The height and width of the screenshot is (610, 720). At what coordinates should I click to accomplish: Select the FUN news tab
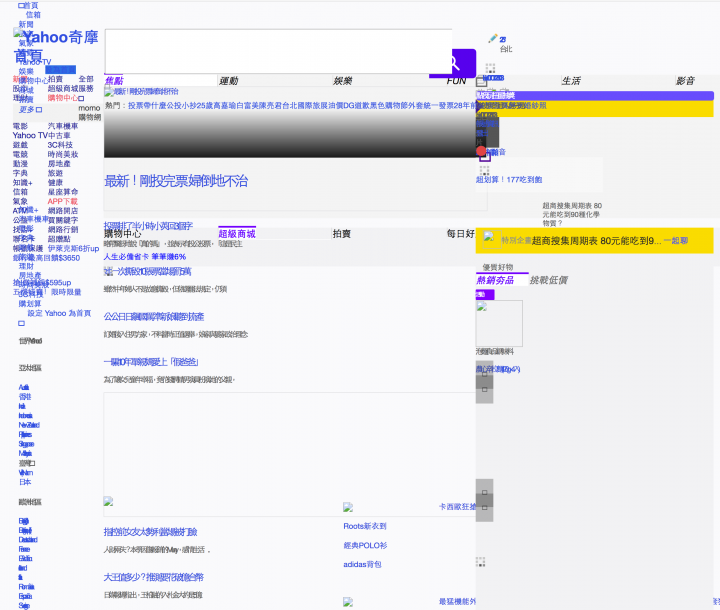click(x=456, y=81)
